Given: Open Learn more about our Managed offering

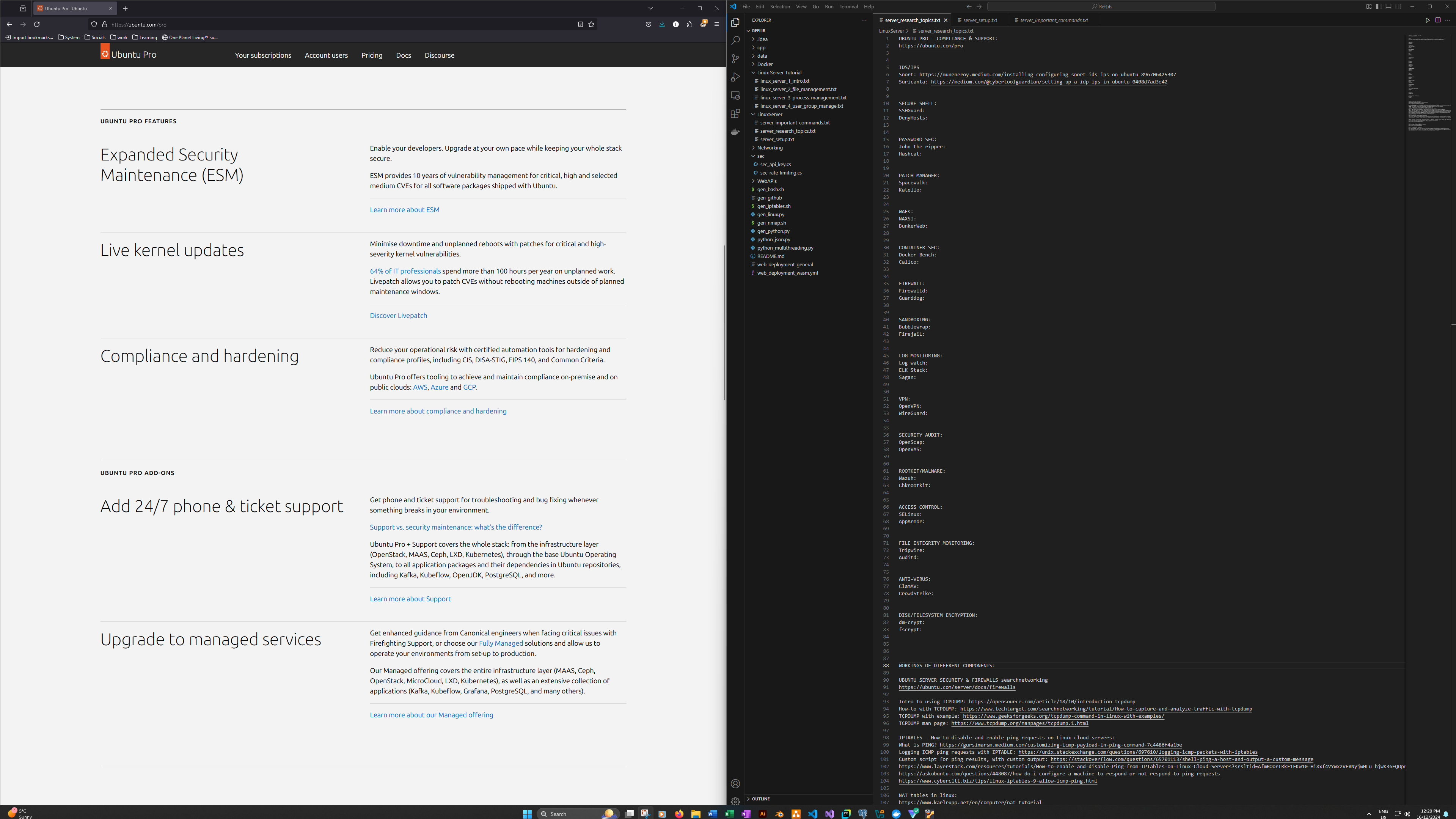Looking at the screenshot, I should click(431, 715).
